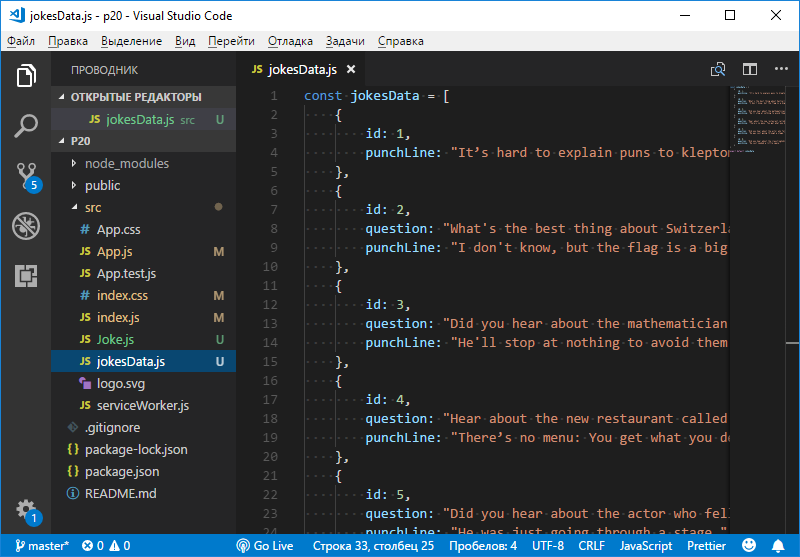Open the Extensions view icon
Viewport: 800px width, 557px height.
click(26, 276)
